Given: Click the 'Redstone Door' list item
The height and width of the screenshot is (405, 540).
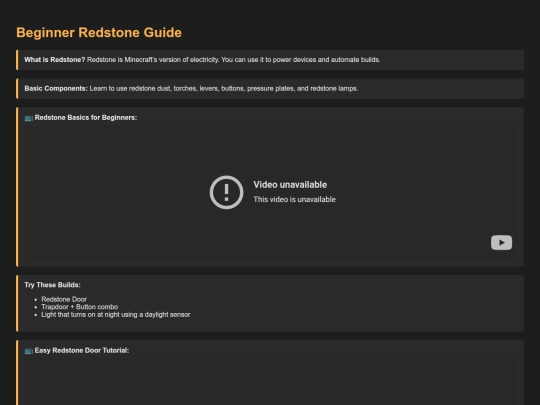Looking at the screenshot, I should 64,299.
